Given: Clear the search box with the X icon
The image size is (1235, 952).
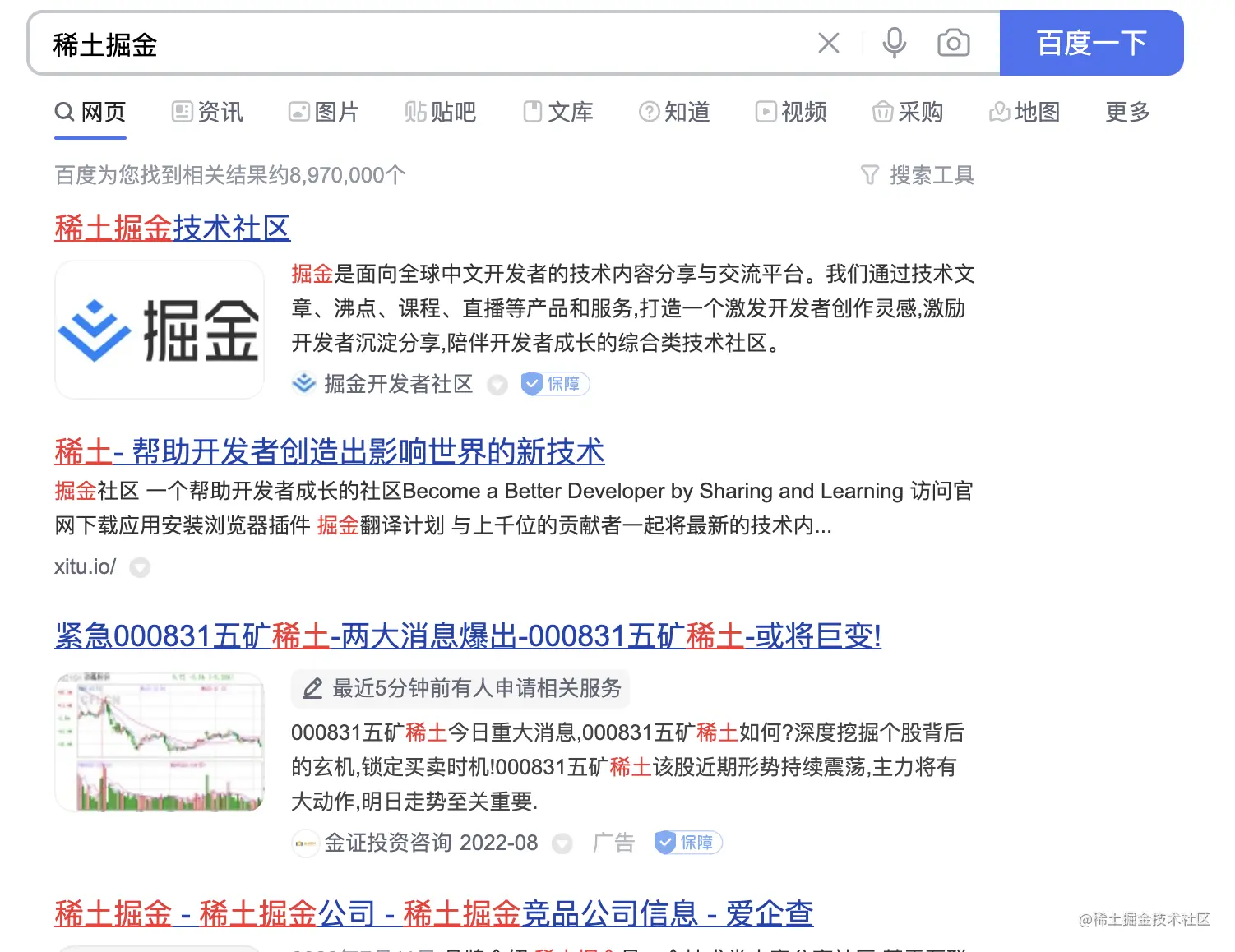Looking at the screenshot, I should (x=829, y=43).
